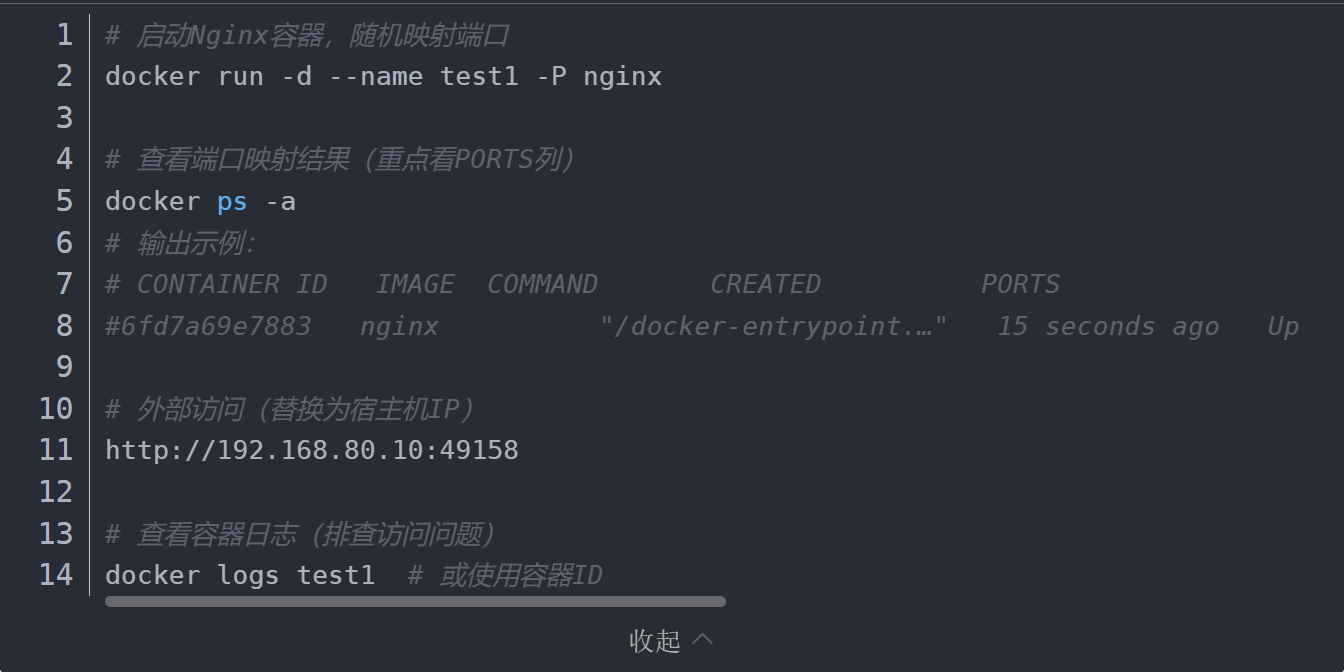The height and width of the screenshot is (672, 1344).
Task: Click the PORTS column header in the comment
Action: click(x=1020, y=285)
